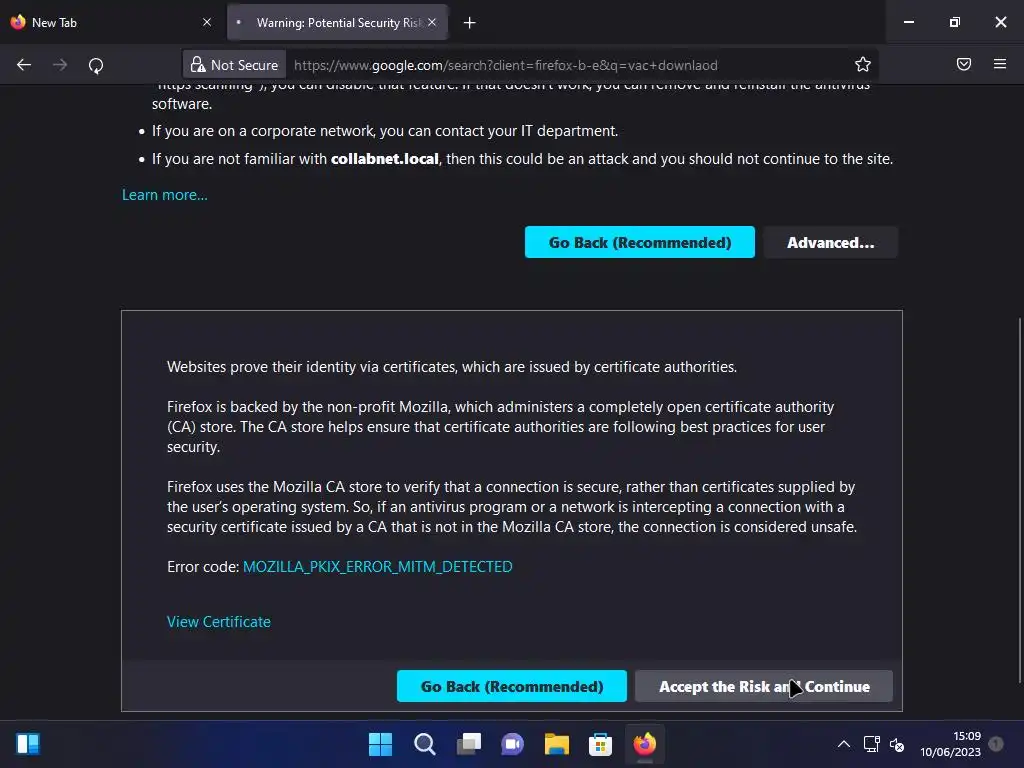
Task: Show hidden system tray icons
Action: [844, 744]
